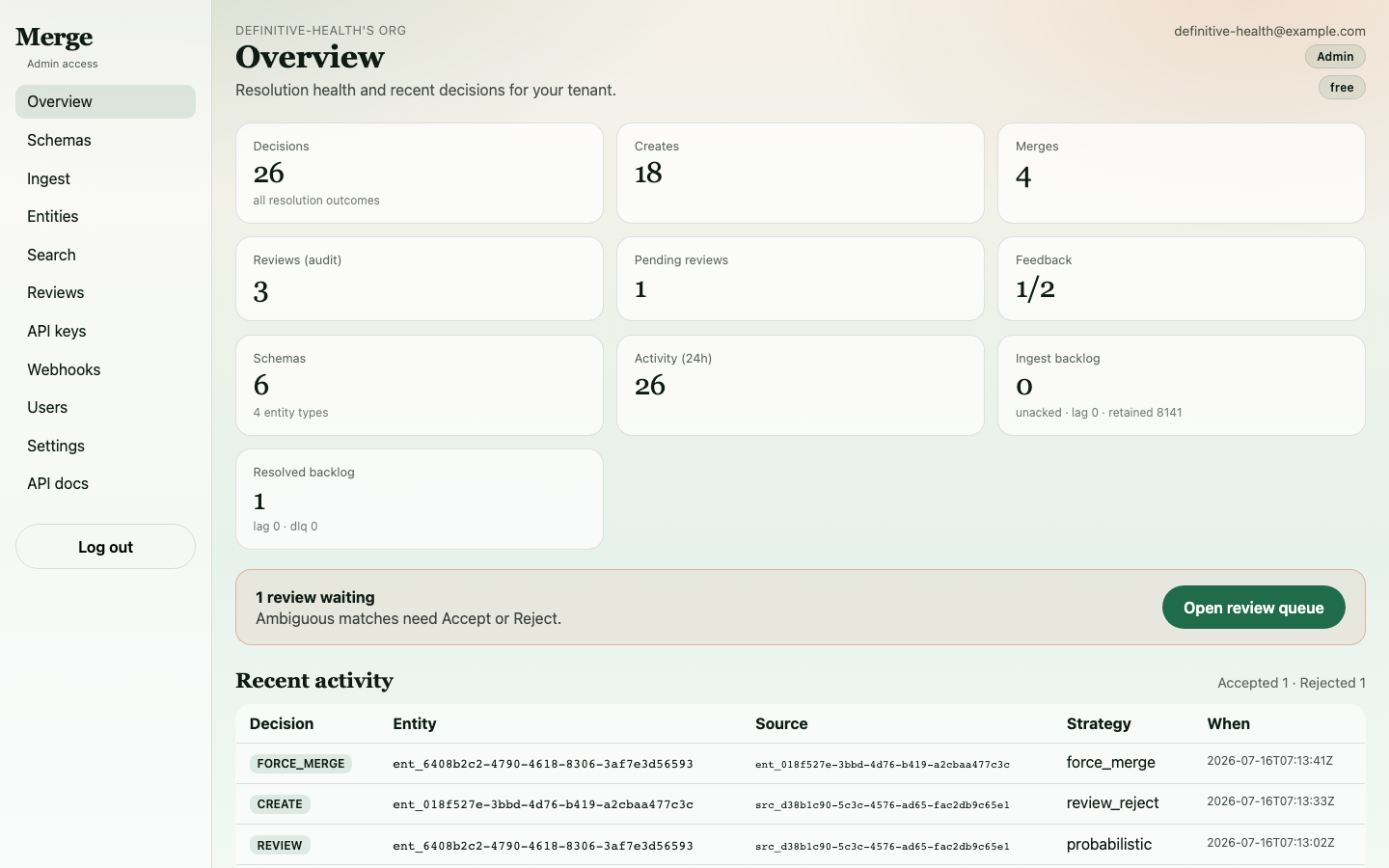
Task: Click entity ID in the REVIEW row
Action: pos(543,846)
